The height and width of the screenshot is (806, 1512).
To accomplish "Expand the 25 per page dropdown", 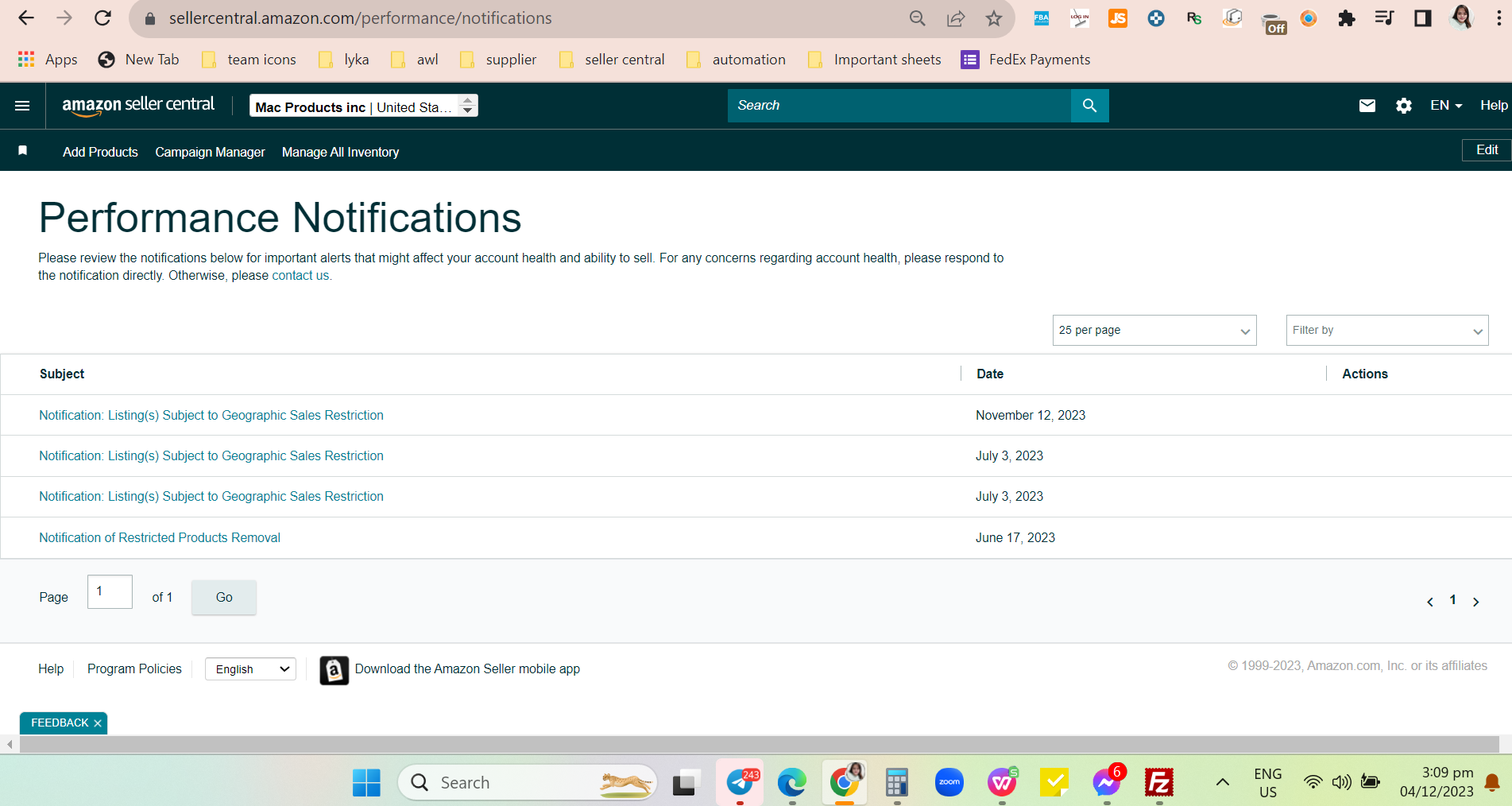I will (x=1154, y=331).
